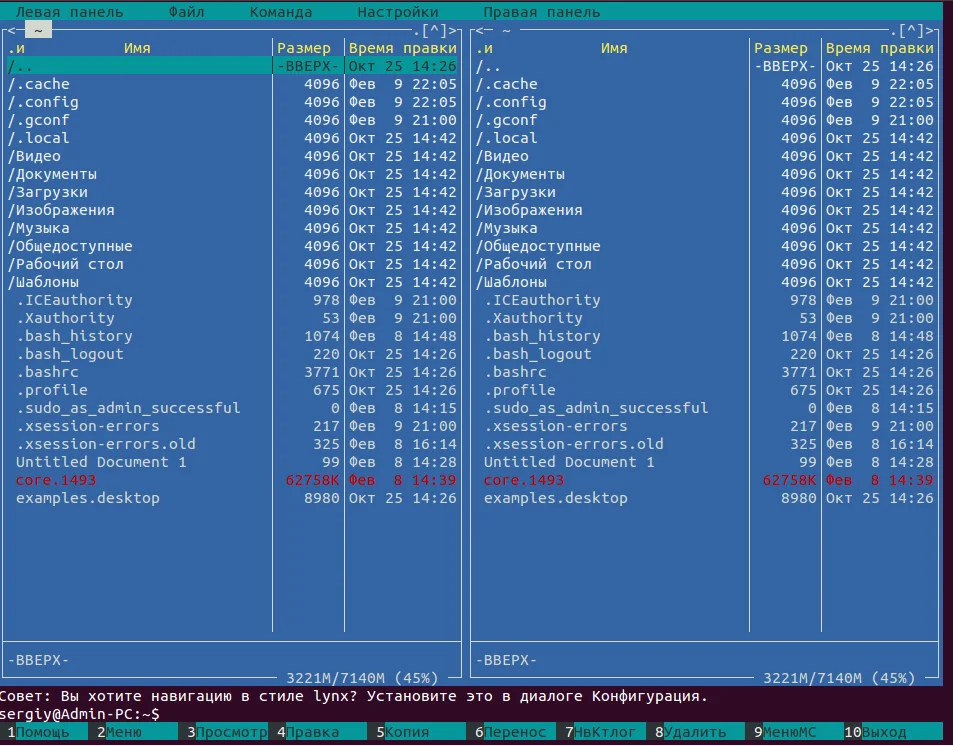Open the Правая панель menu
This screenshot has height=746, width=953.
(542, 12)
